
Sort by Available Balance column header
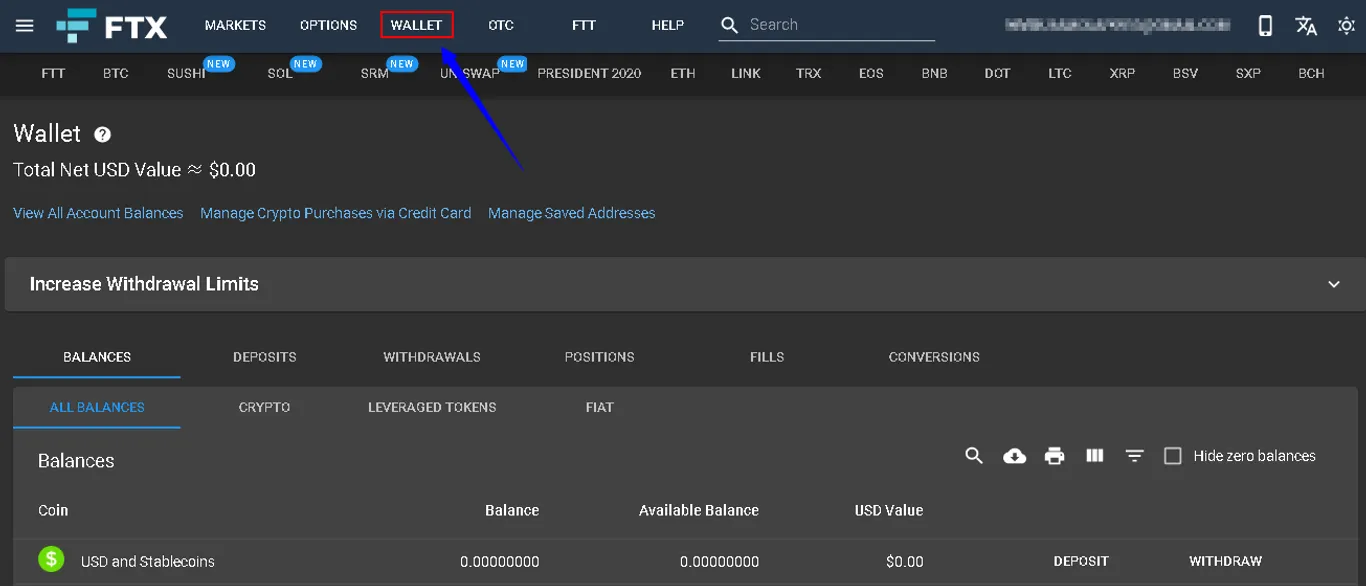pyautogui.click(x=699, y=510)
